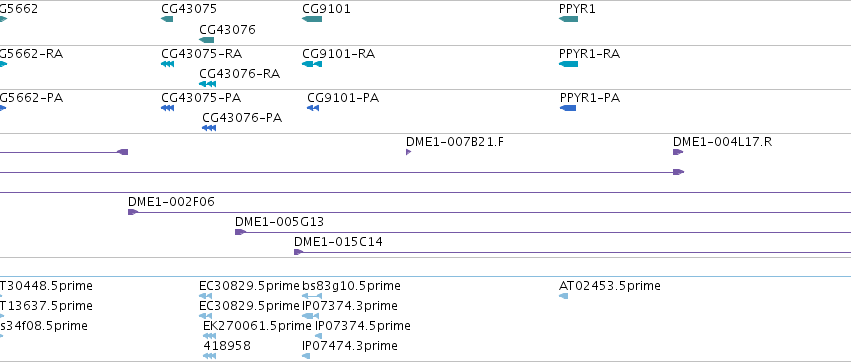Click the CG9101 gene glyph

tap(312, 19)
